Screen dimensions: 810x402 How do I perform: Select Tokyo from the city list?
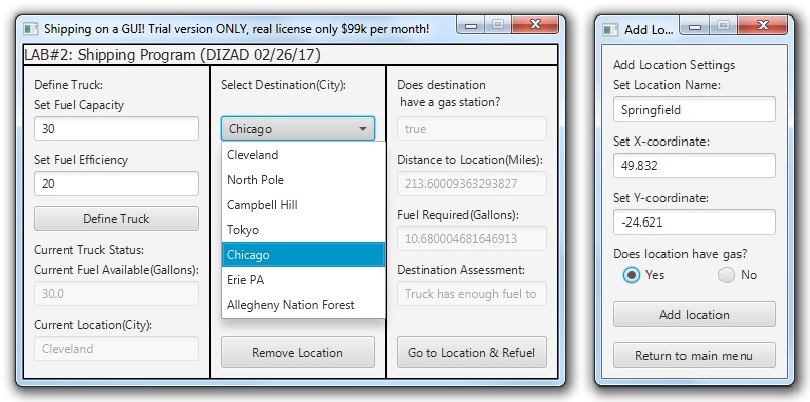[x=303, y=230]
